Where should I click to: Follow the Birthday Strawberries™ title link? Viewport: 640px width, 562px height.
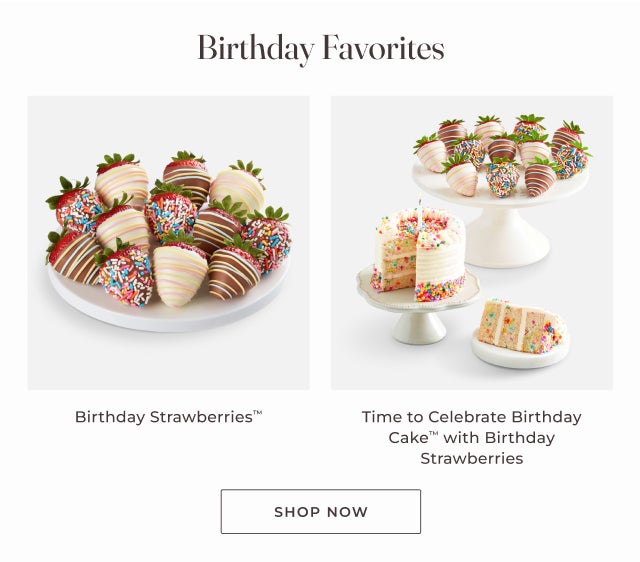pyautogui.click(x=169, y=417)
